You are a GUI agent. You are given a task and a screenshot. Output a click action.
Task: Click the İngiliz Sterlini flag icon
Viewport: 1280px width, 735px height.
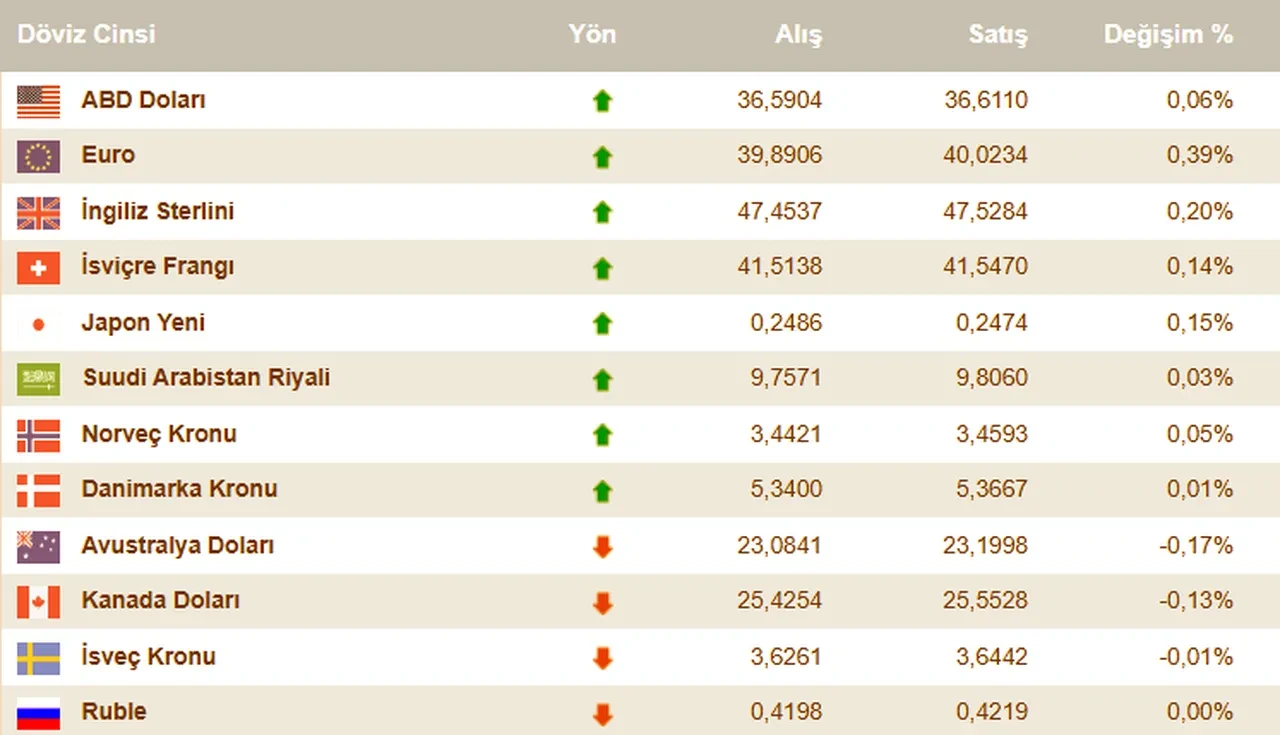[38, 212]
